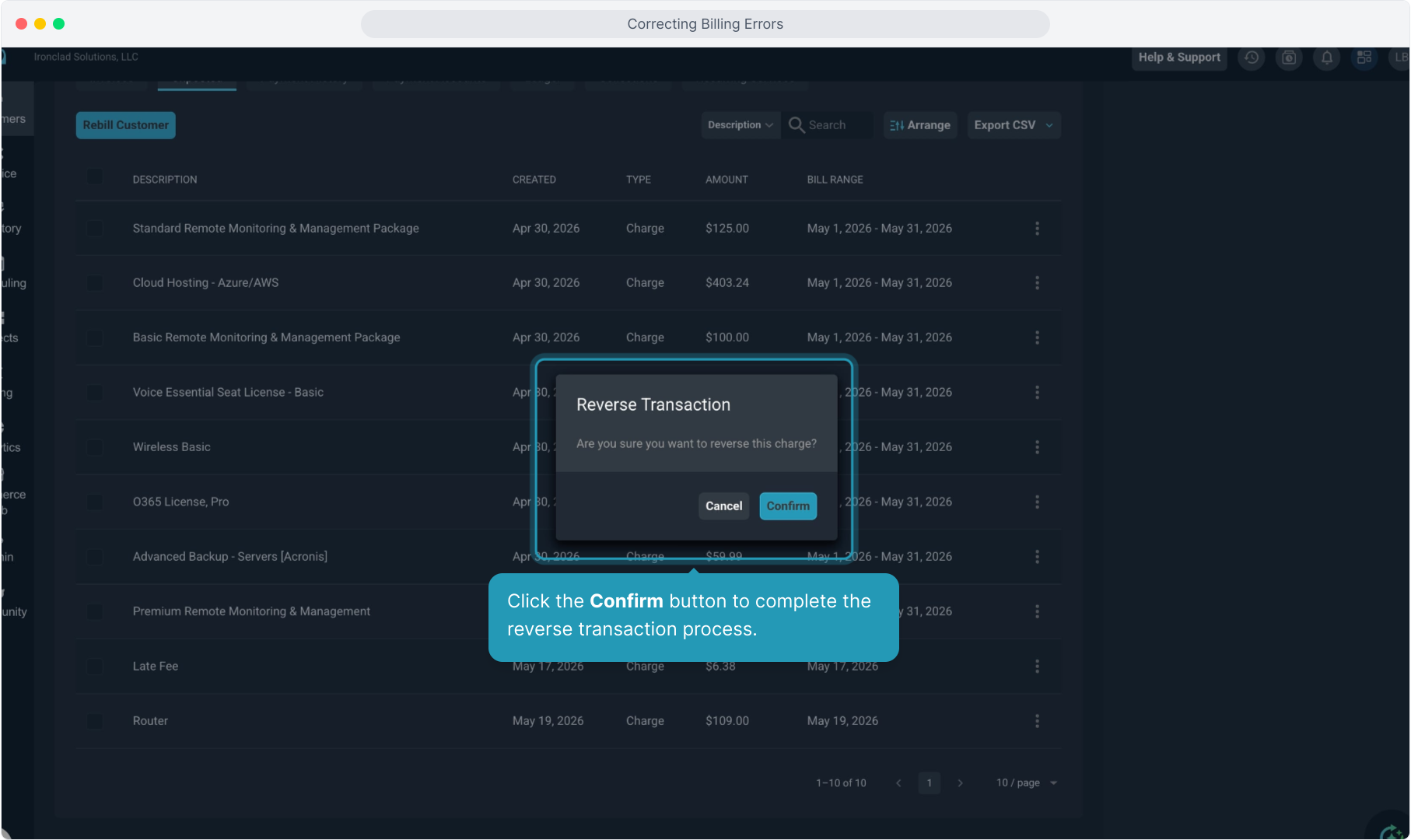Click the "Correcting Billing Errors" title bar

705,24
